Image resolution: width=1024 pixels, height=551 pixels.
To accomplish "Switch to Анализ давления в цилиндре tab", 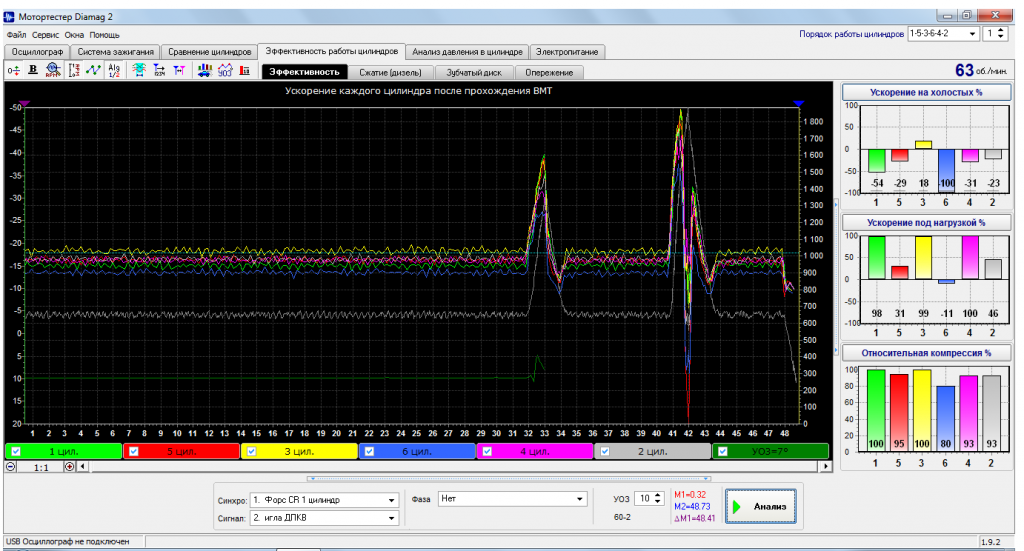I will point(468,52).
